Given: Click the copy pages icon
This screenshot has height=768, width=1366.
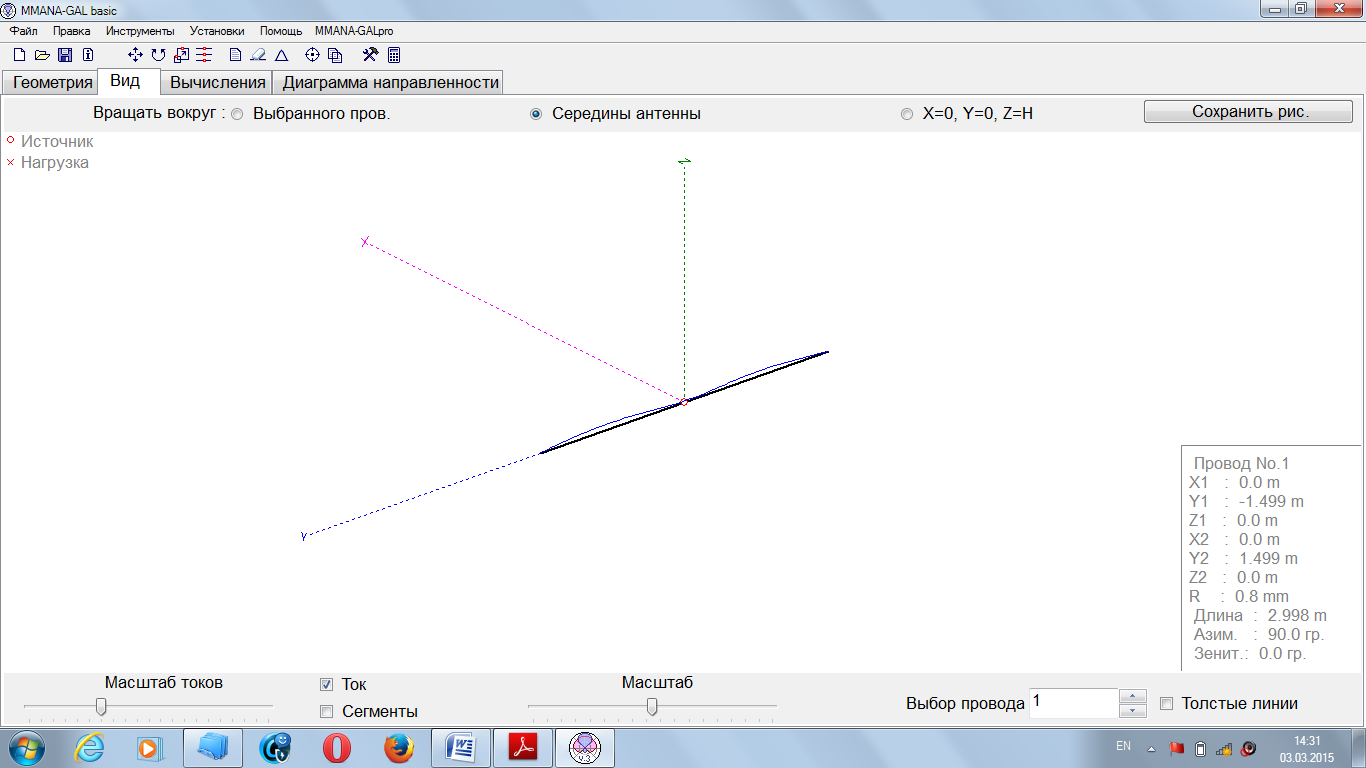Looking at the screenshot, I should pos(335,55).
